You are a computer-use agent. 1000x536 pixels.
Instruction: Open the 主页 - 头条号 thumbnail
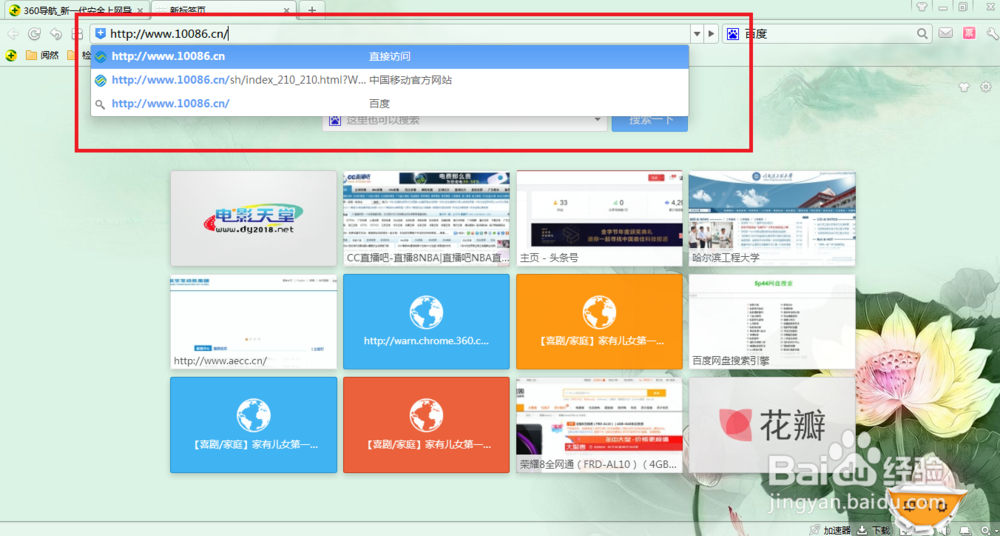point(599,218)
